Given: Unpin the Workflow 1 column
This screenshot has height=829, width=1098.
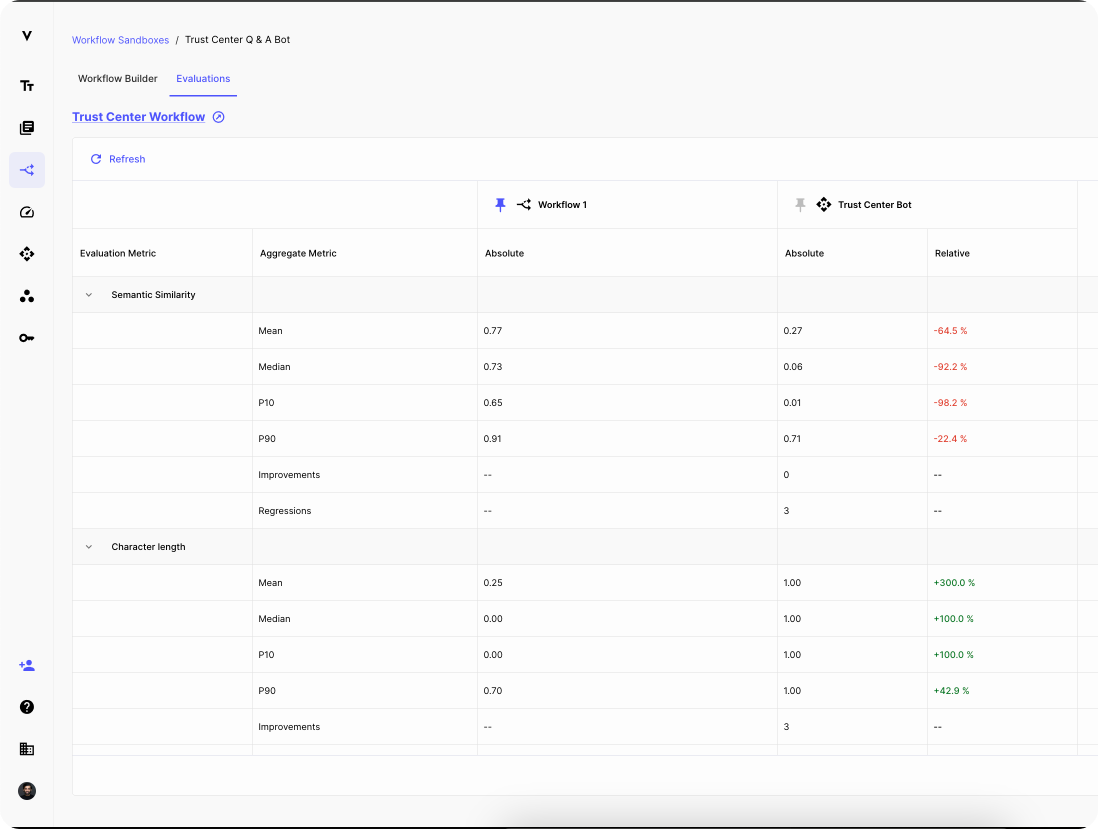Looking at the screenshot, I should coord(500,204).
